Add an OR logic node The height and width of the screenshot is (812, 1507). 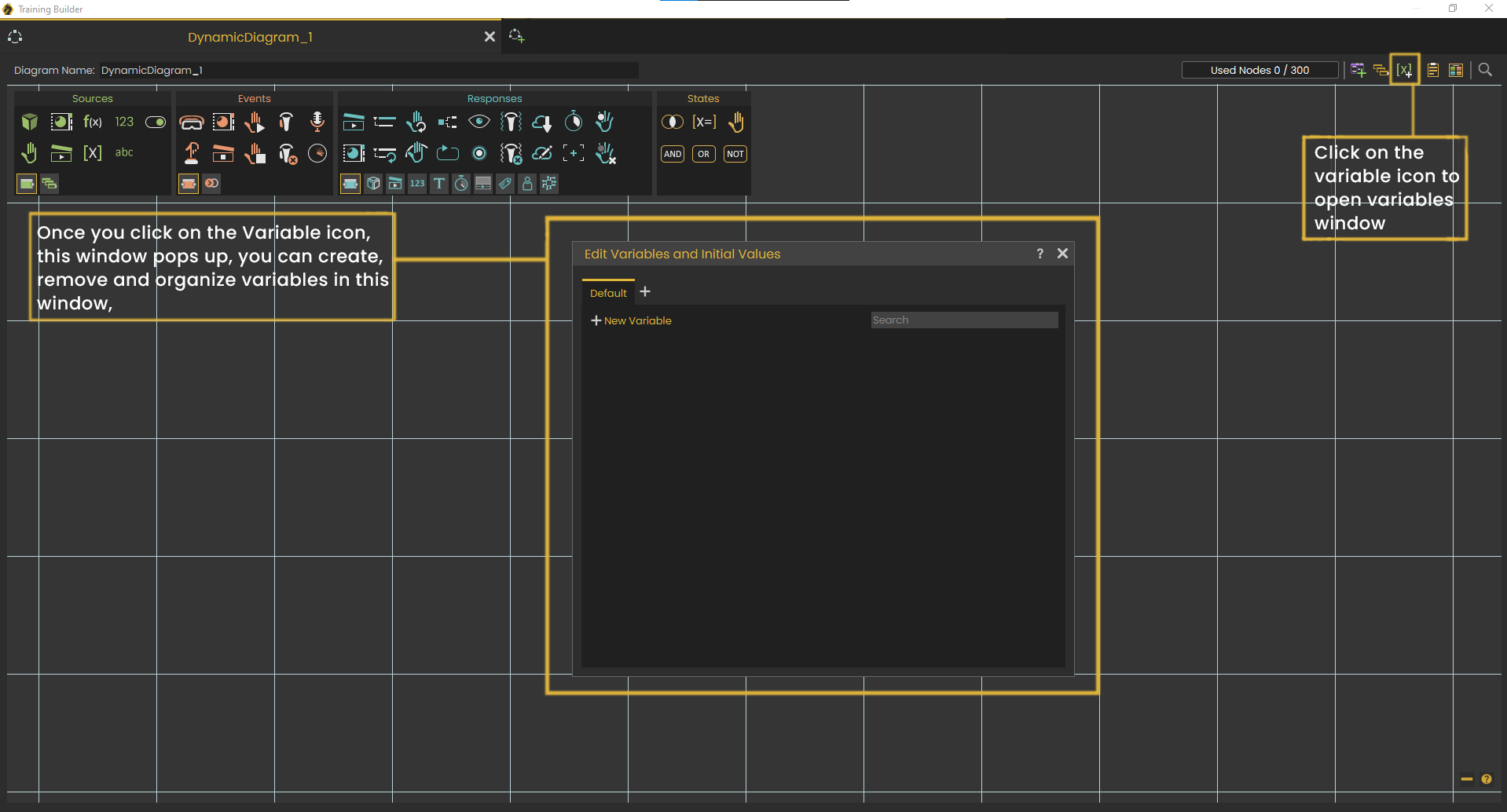coord(704,154)
